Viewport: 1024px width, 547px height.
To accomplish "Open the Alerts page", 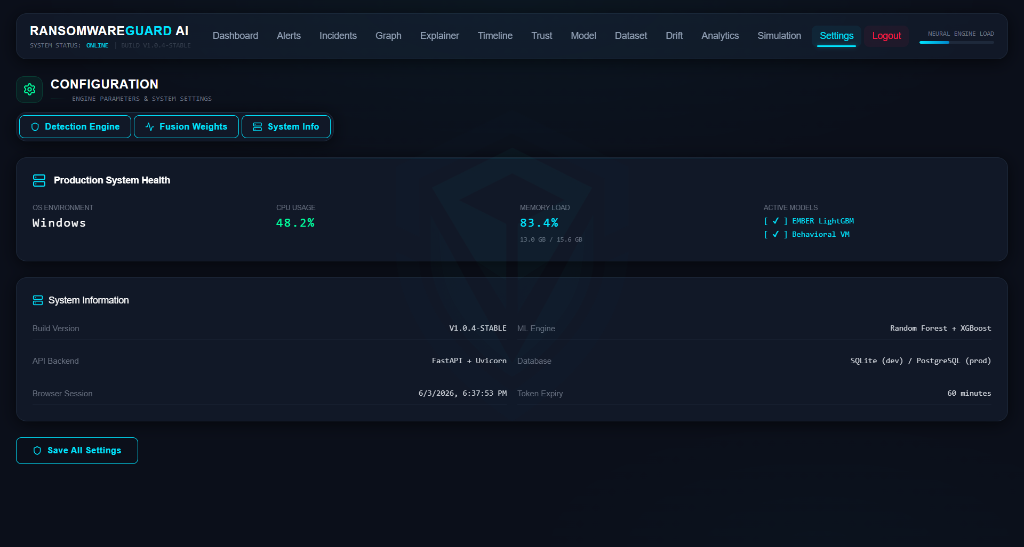I will [x=289, y=36].
